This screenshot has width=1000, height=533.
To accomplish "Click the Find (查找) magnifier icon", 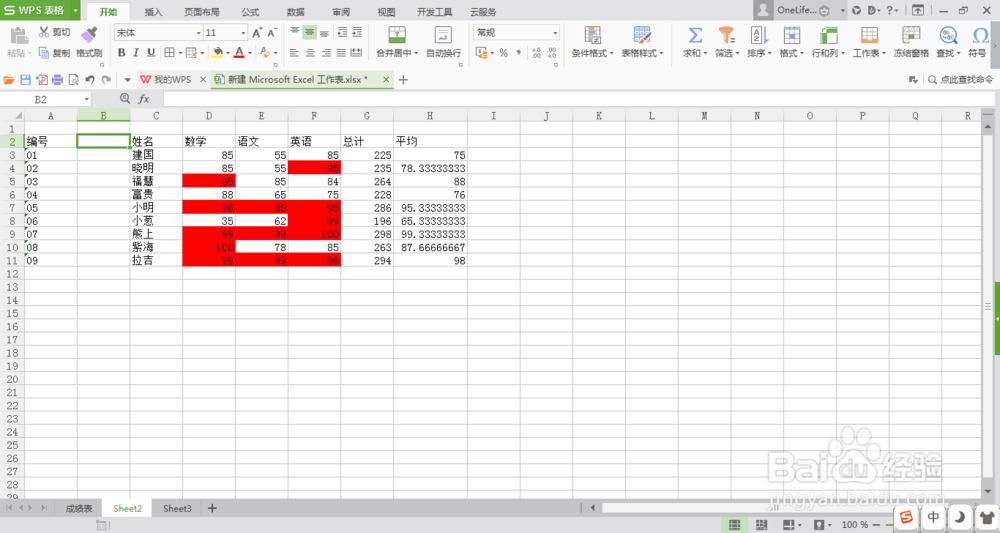I will (x=948, y=34).
